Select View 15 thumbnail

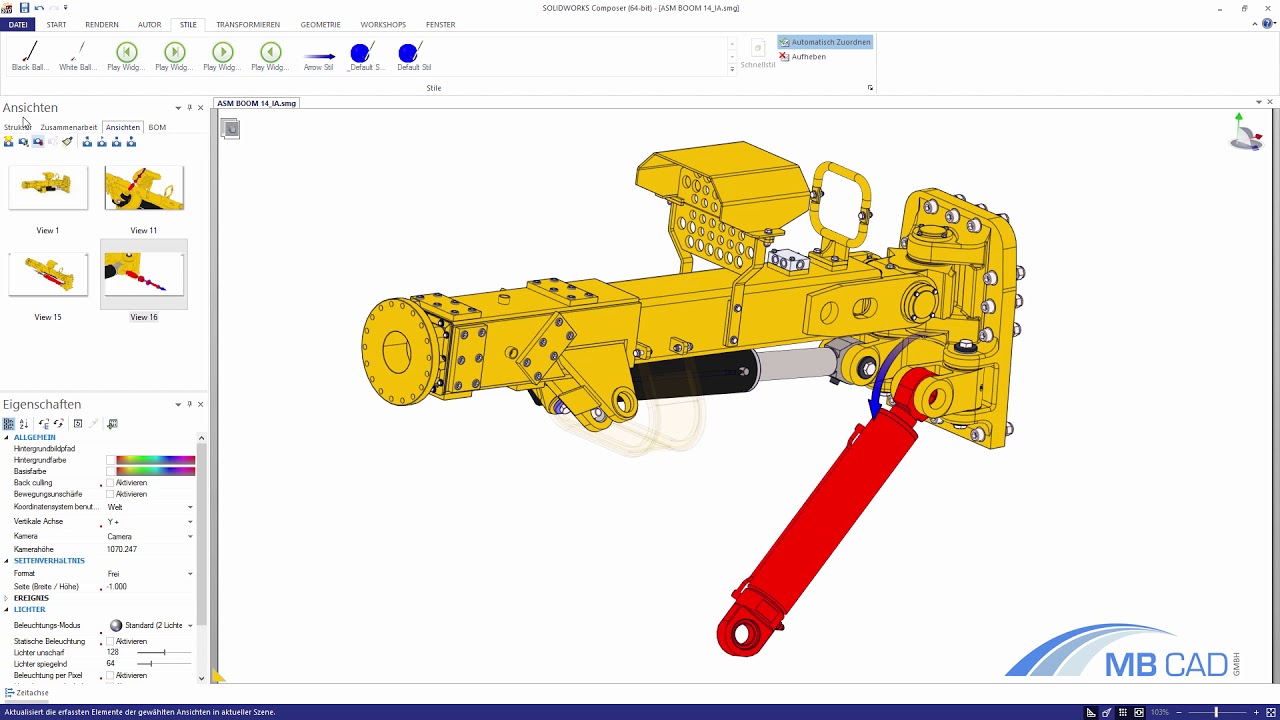tap(48, 274)
